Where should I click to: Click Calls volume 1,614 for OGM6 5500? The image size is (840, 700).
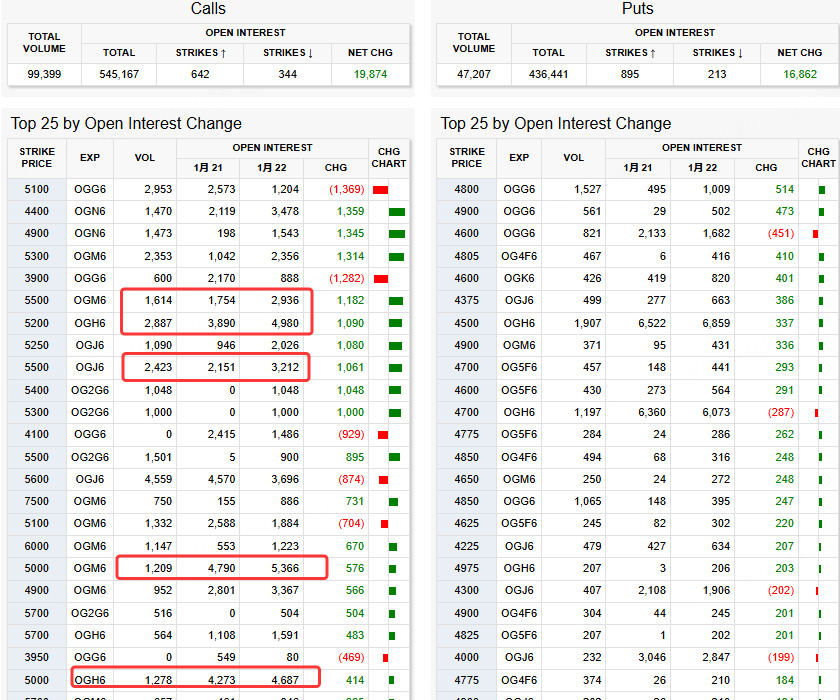[x=159, y=300]
